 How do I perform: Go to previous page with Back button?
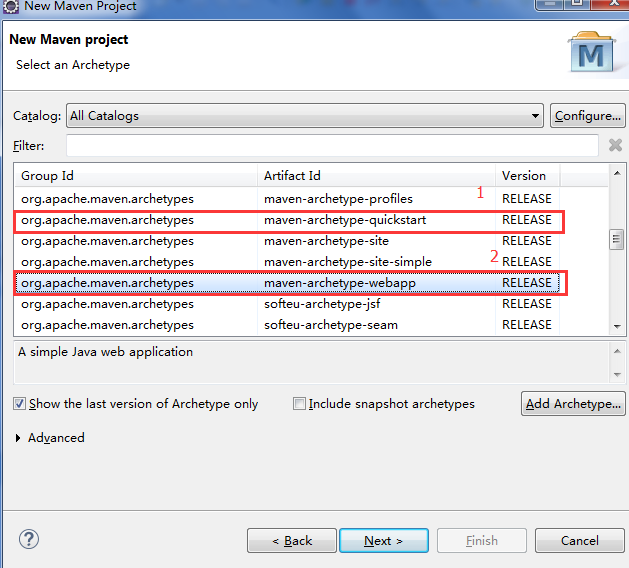click(x=292, y=541)
